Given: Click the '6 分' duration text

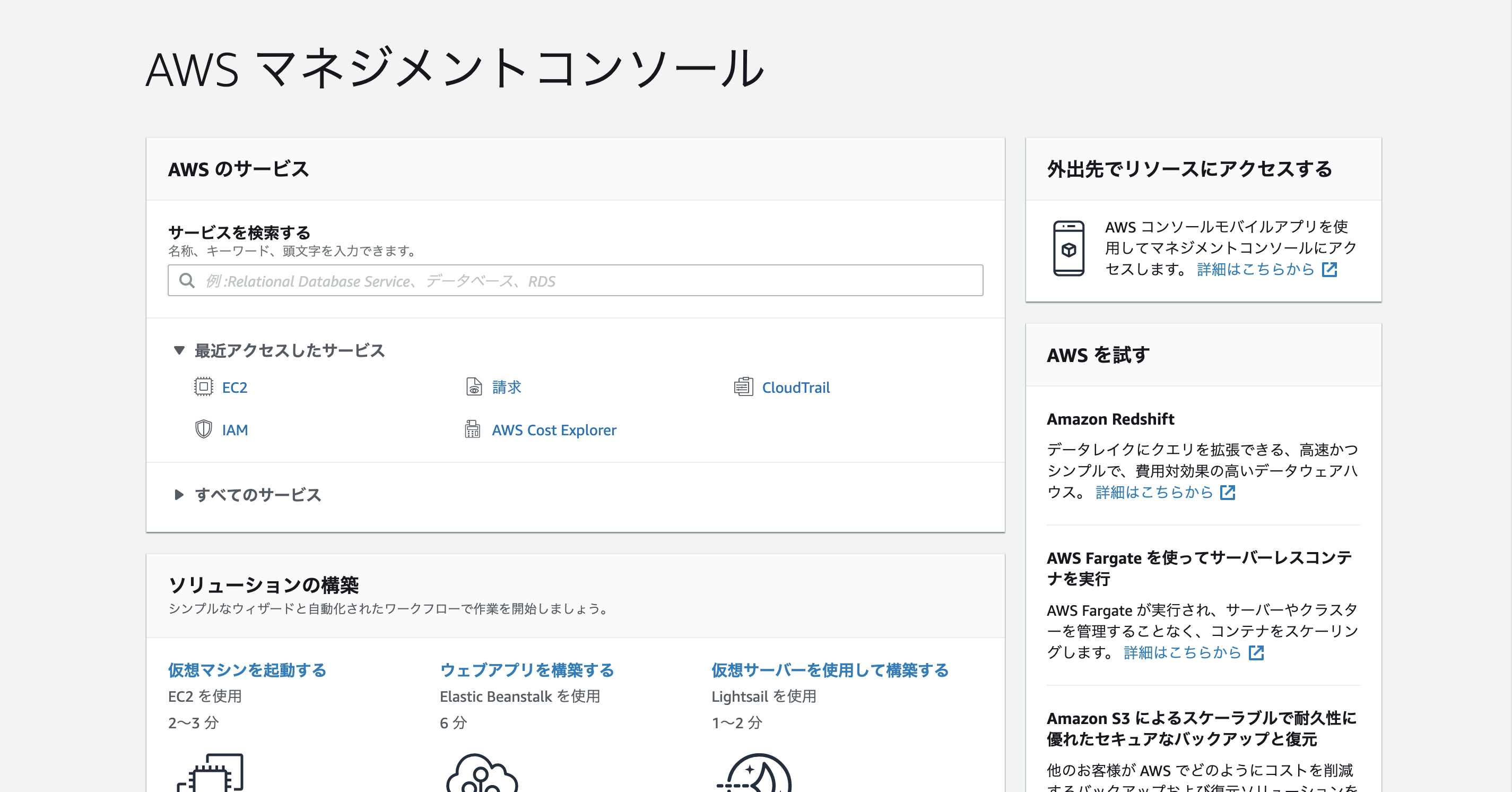Looking at the screenshot, I should 453,722.
